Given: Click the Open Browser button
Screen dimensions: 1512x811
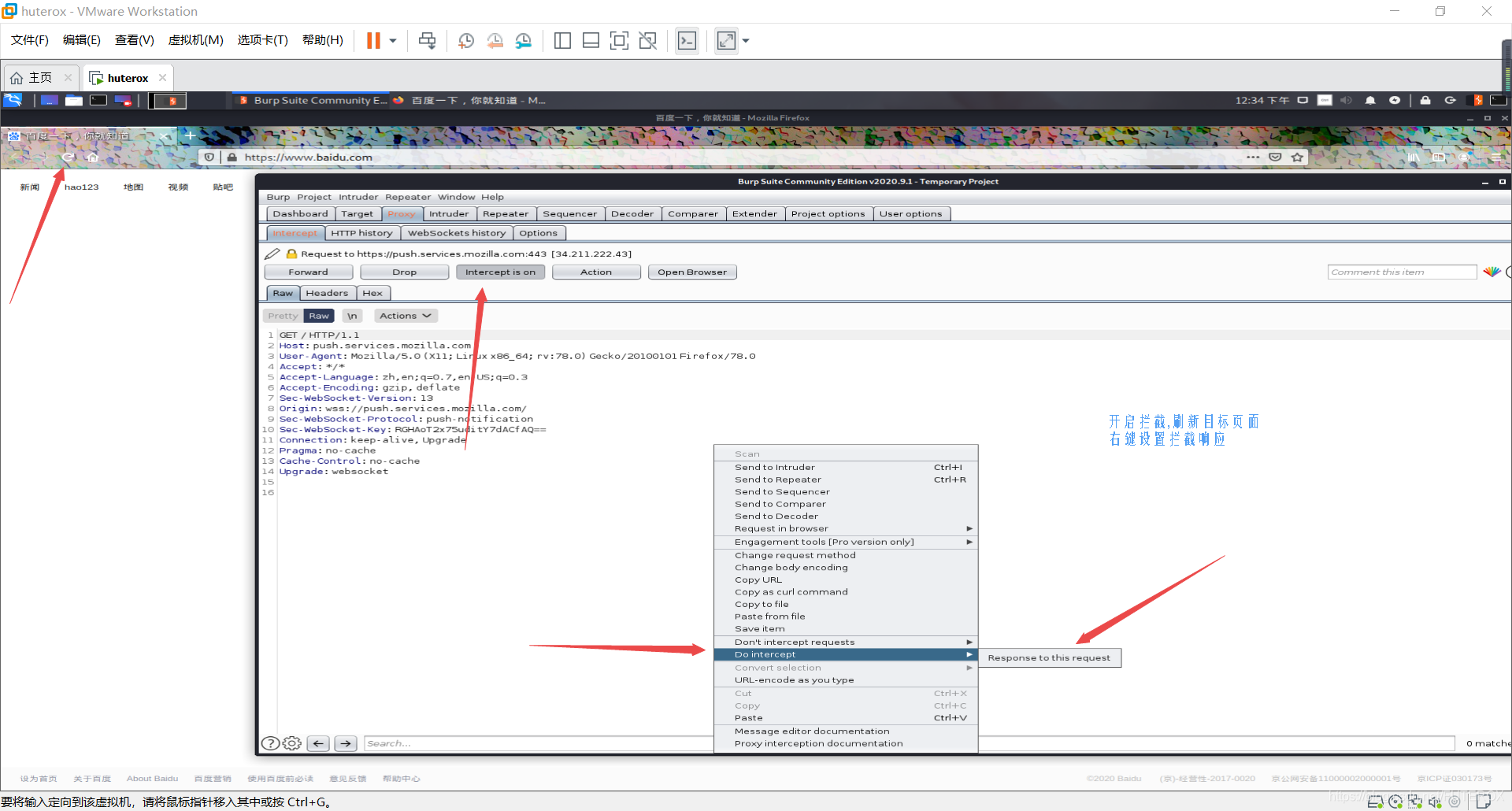Looking at the screenshot, I should pyautogui.click(x=692, y=272).
